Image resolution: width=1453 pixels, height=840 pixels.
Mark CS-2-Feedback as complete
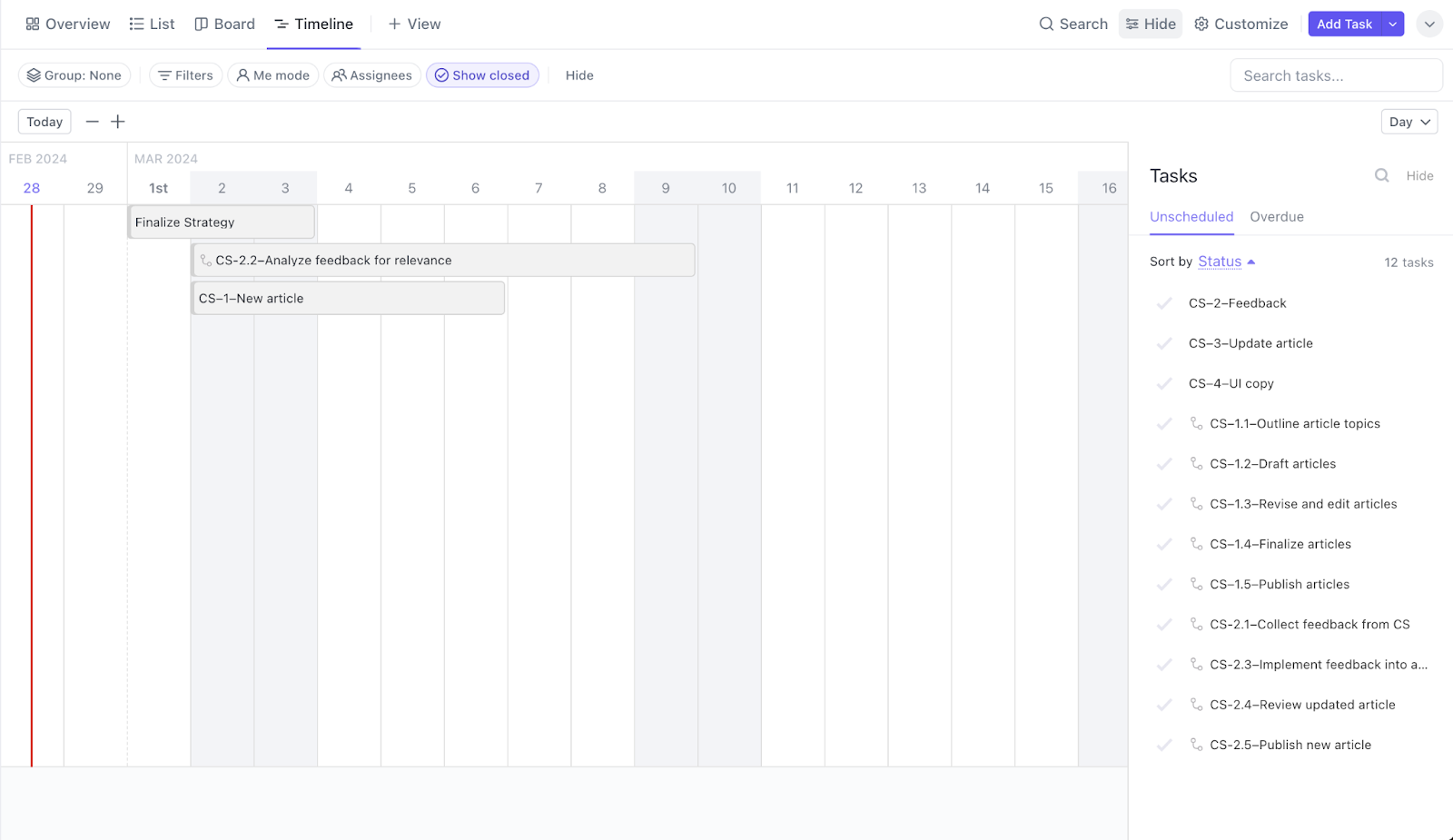(1164, 303)
